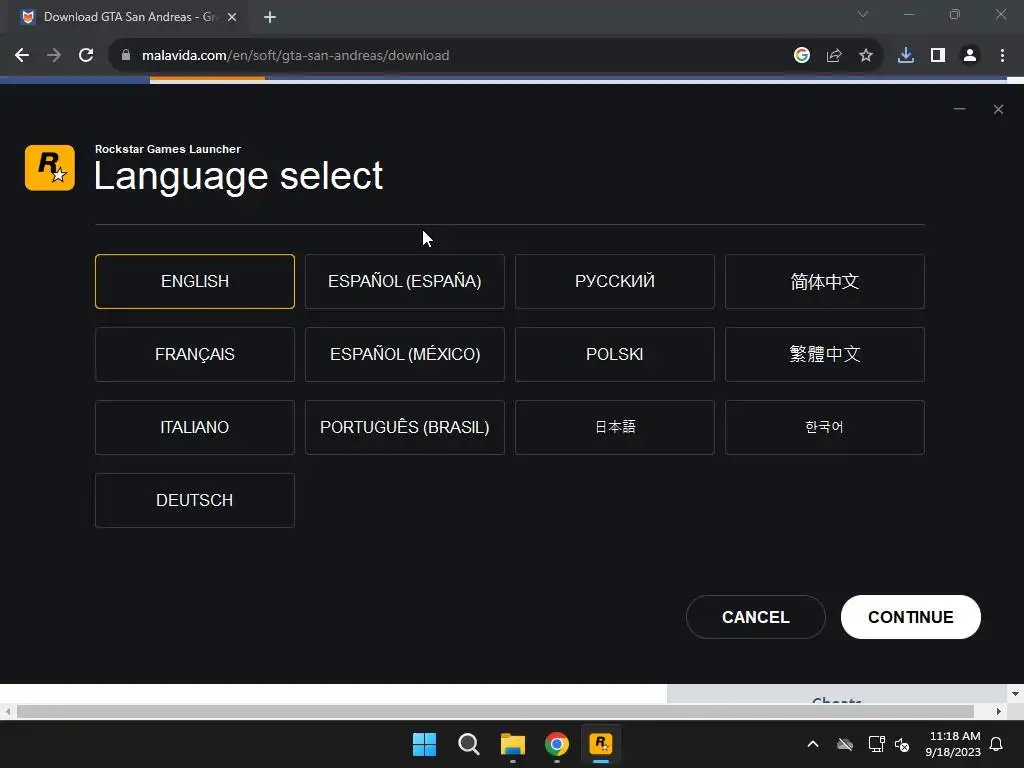Select Download GTA San Andreas tab
The height and width of the screenshot is (768, 1024).
click(x=127, y=17)
